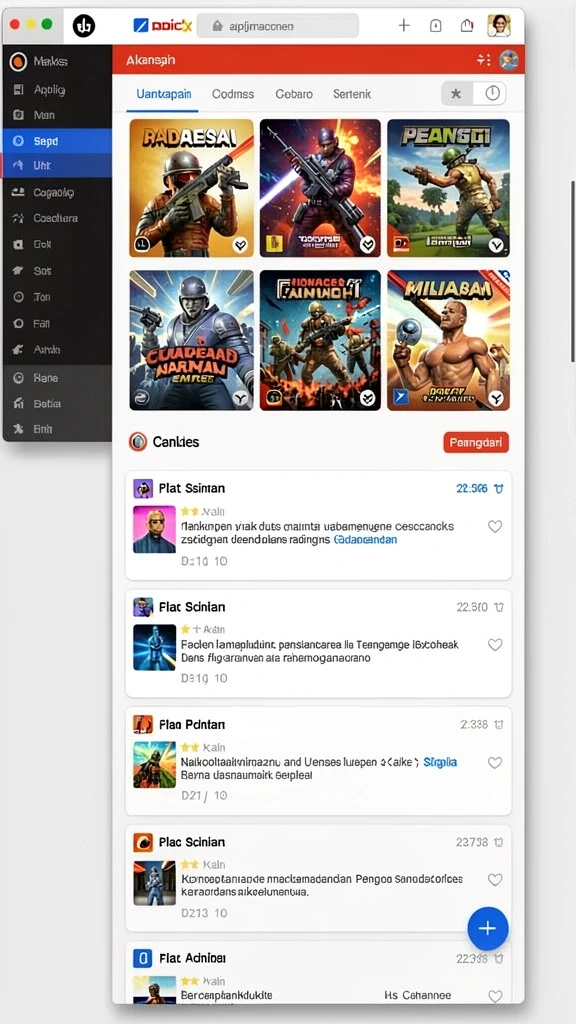576x1024 pixels.
Task: Open the site logo tab in the browser bar
Action: pos(163,26)
